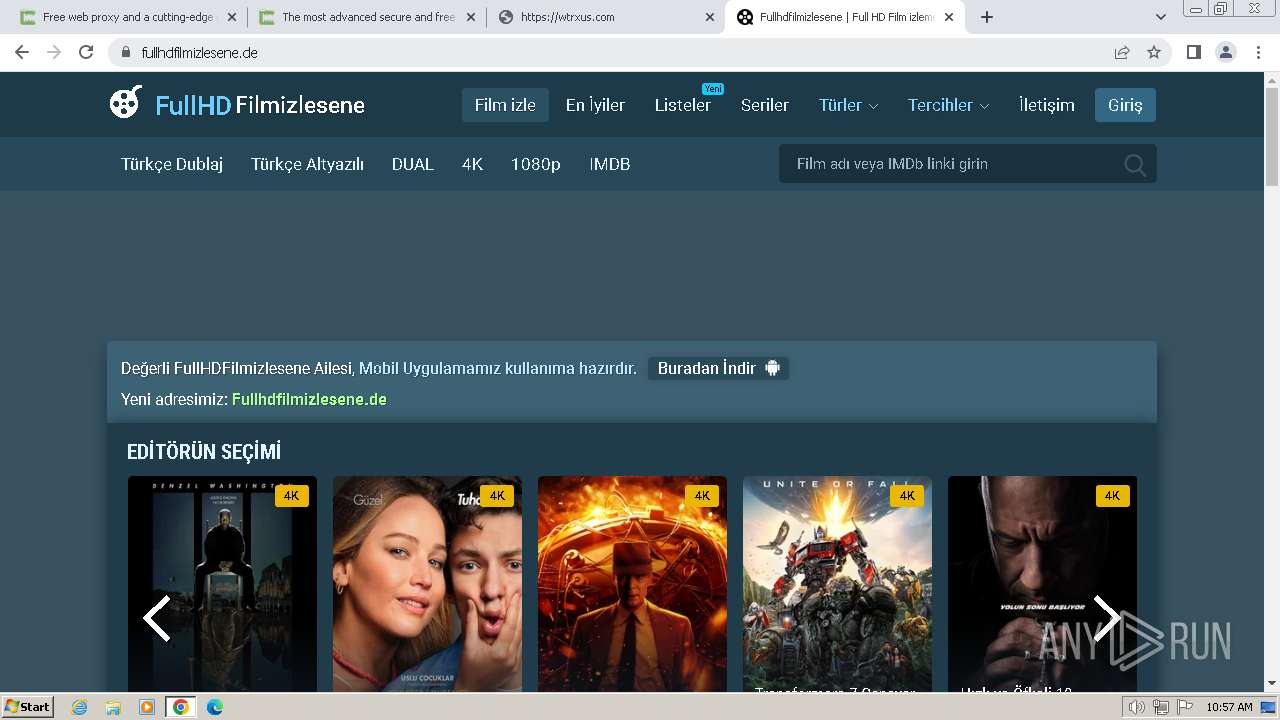Viewport: 1280px width, 720px height.
Task: Open the Action Center flag icon
Action: (x=1183, y=707)
